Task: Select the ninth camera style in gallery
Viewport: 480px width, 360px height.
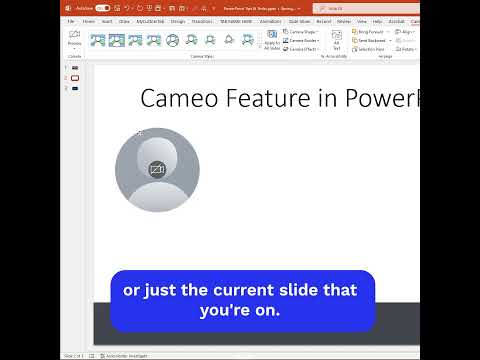Action: 248,40
